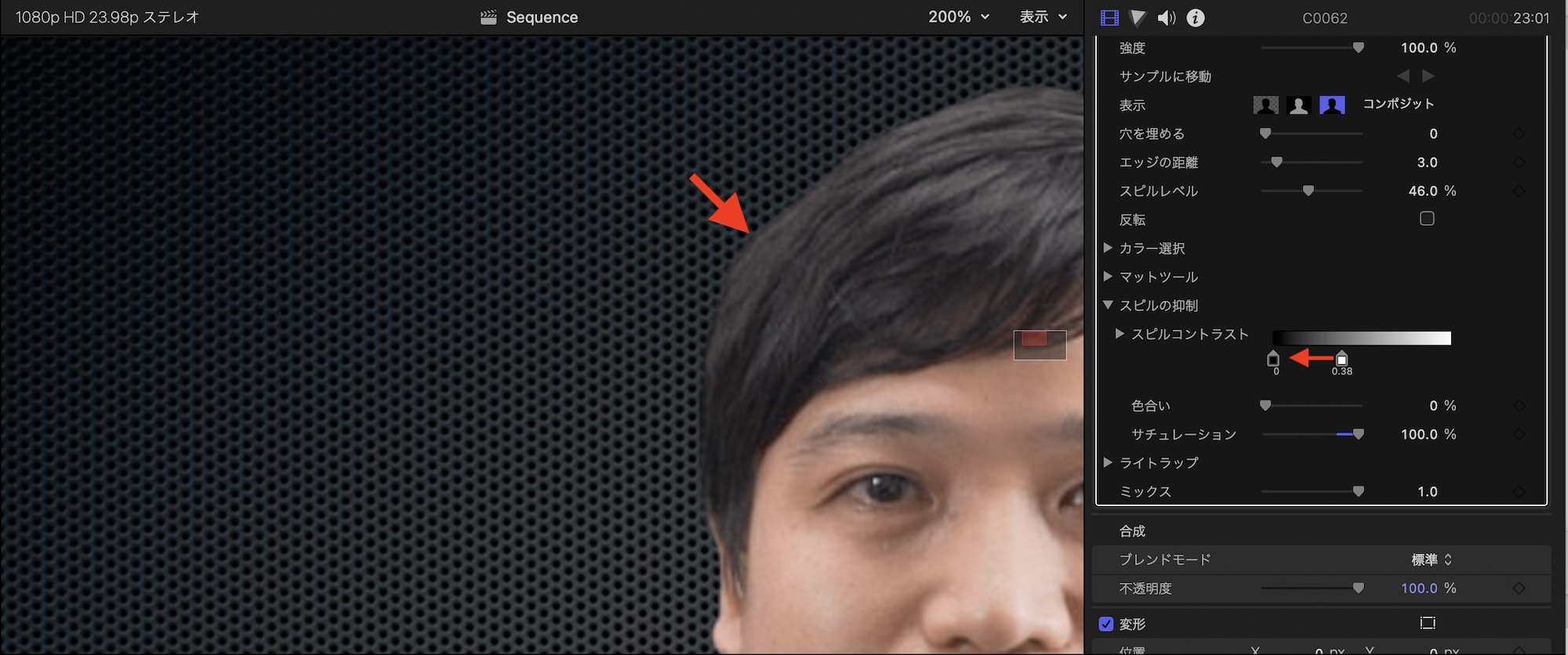1568x655 pixels.
Task: Open the info inspector tab (i icon)
Action: [x=1196, y=17]
